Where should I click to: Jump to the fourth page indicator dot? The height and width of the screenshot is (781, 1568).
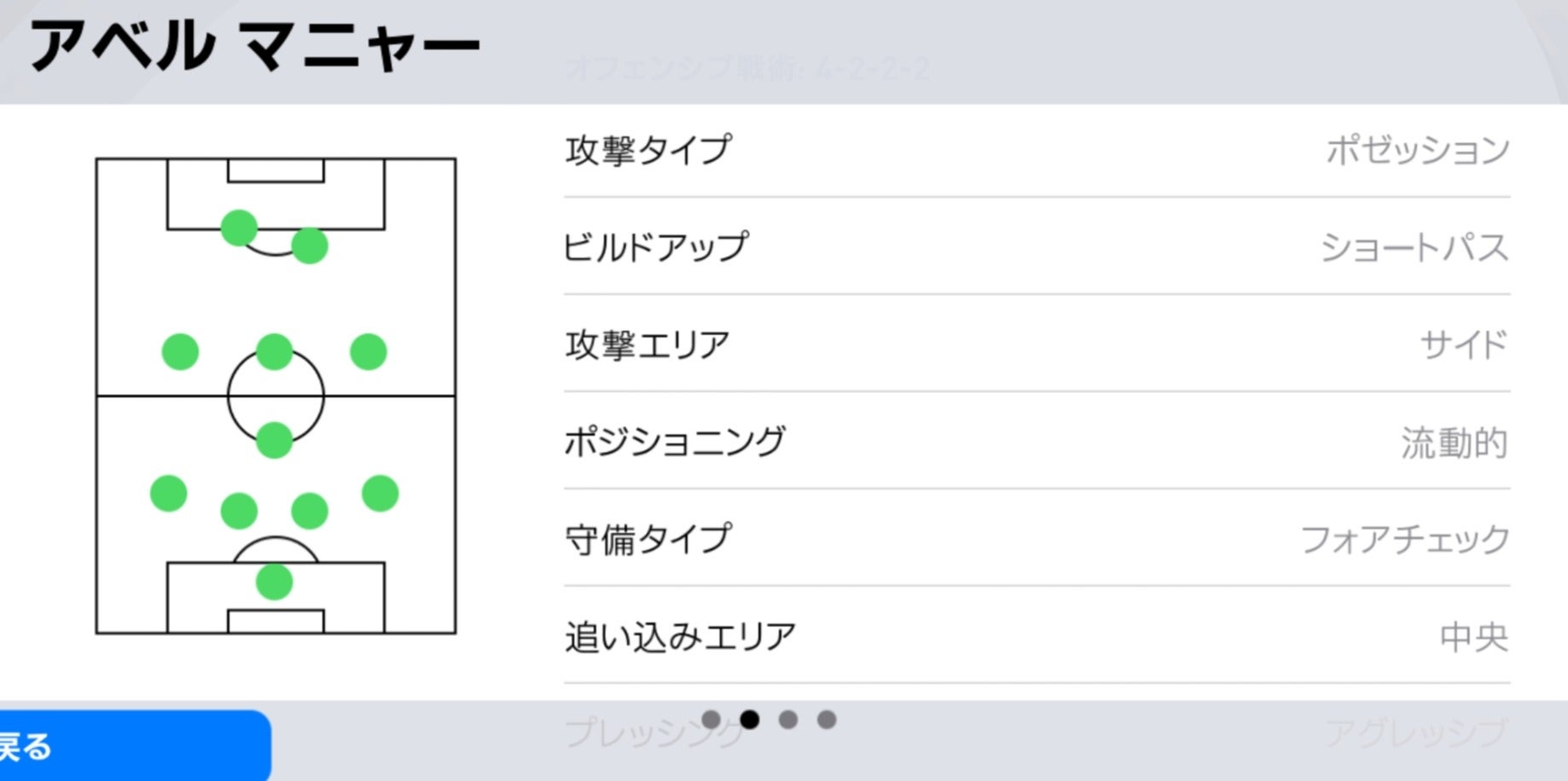click(827, 720)
